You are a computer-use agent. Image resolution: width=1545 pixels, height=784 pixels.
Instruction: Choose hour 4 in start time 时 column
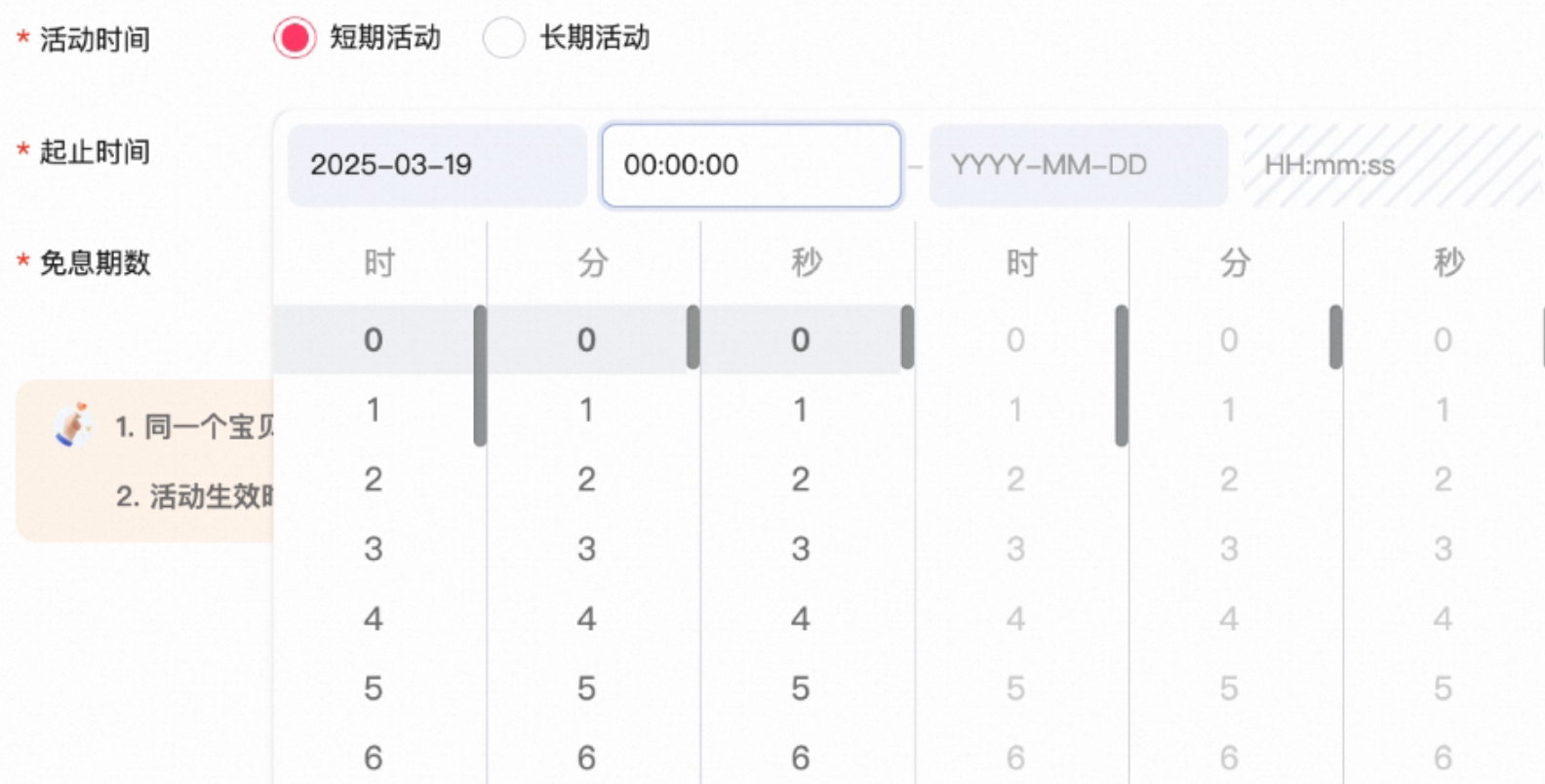(x=373, y=618)
